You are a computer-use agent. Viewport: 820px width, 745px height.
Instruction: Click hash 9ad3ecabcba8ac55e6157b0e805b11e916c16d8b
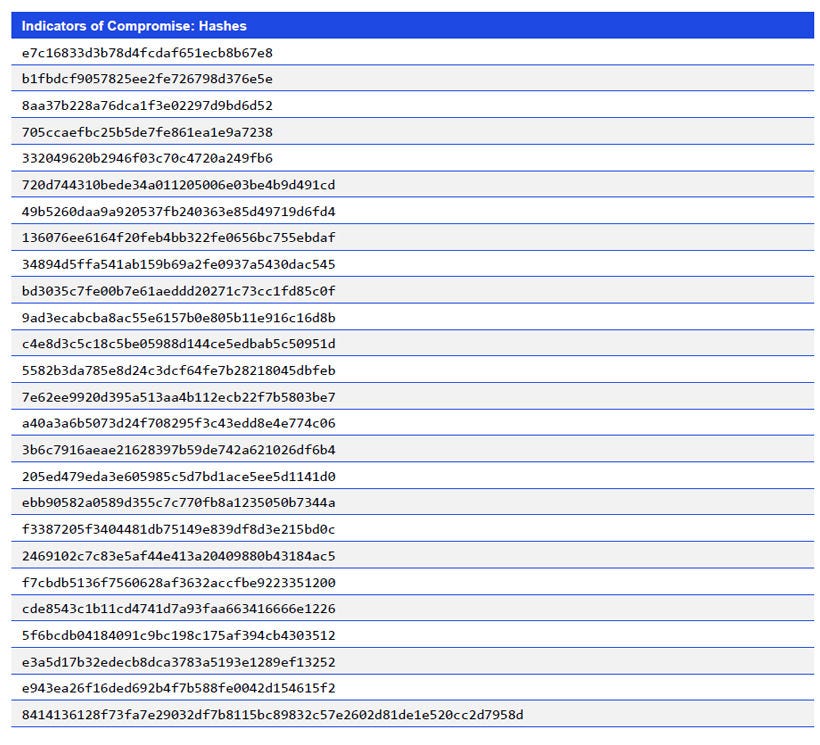(x=180, y=317)
